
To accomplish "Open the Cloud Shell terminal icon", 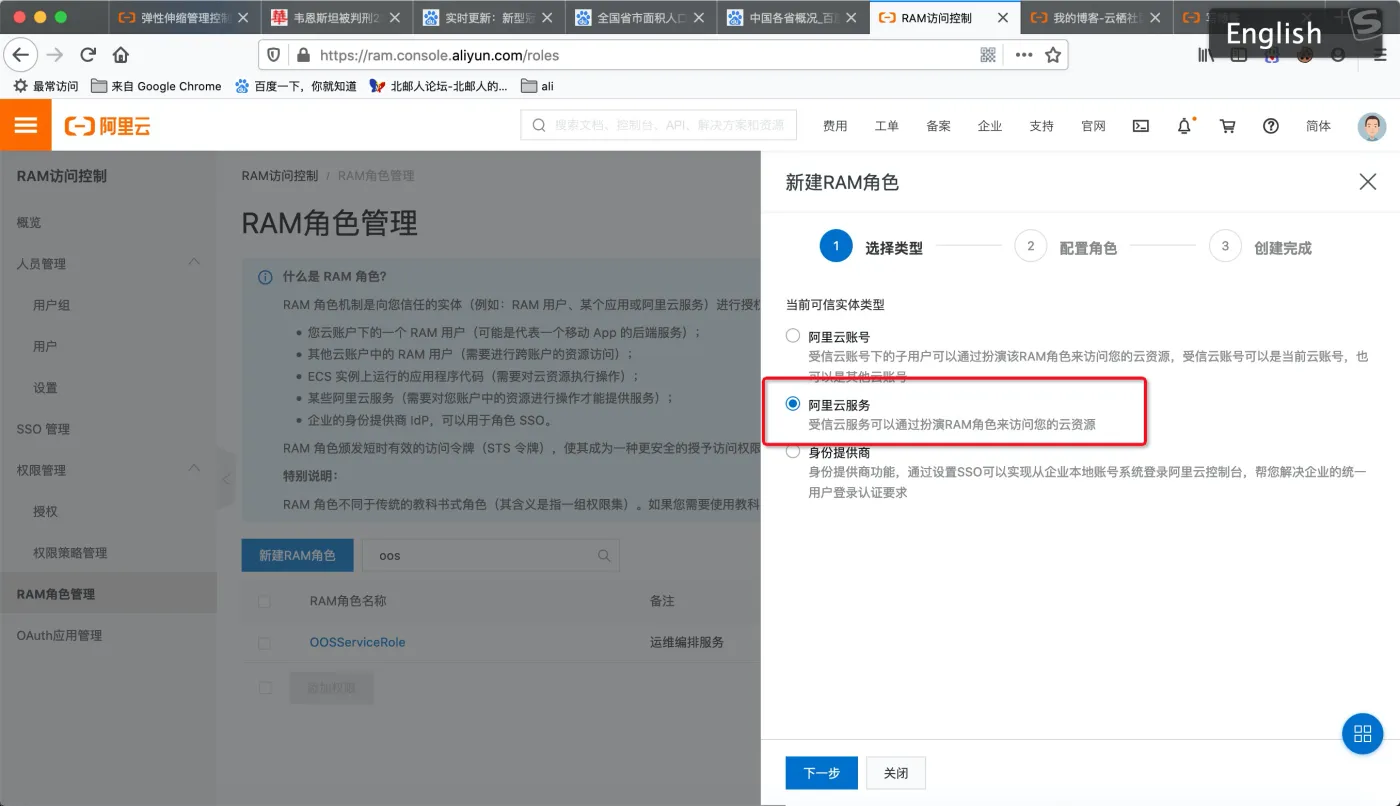I will click(1140, 126).
